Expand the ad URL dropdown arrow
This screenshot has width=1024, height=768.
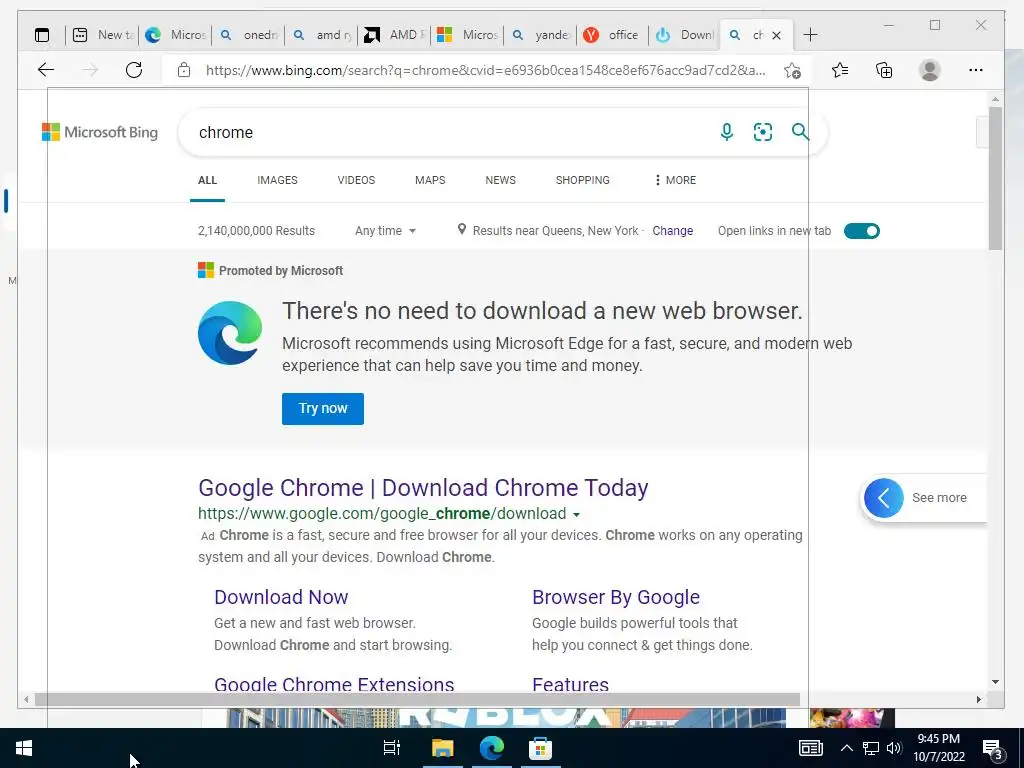click(x=577, y=515)
